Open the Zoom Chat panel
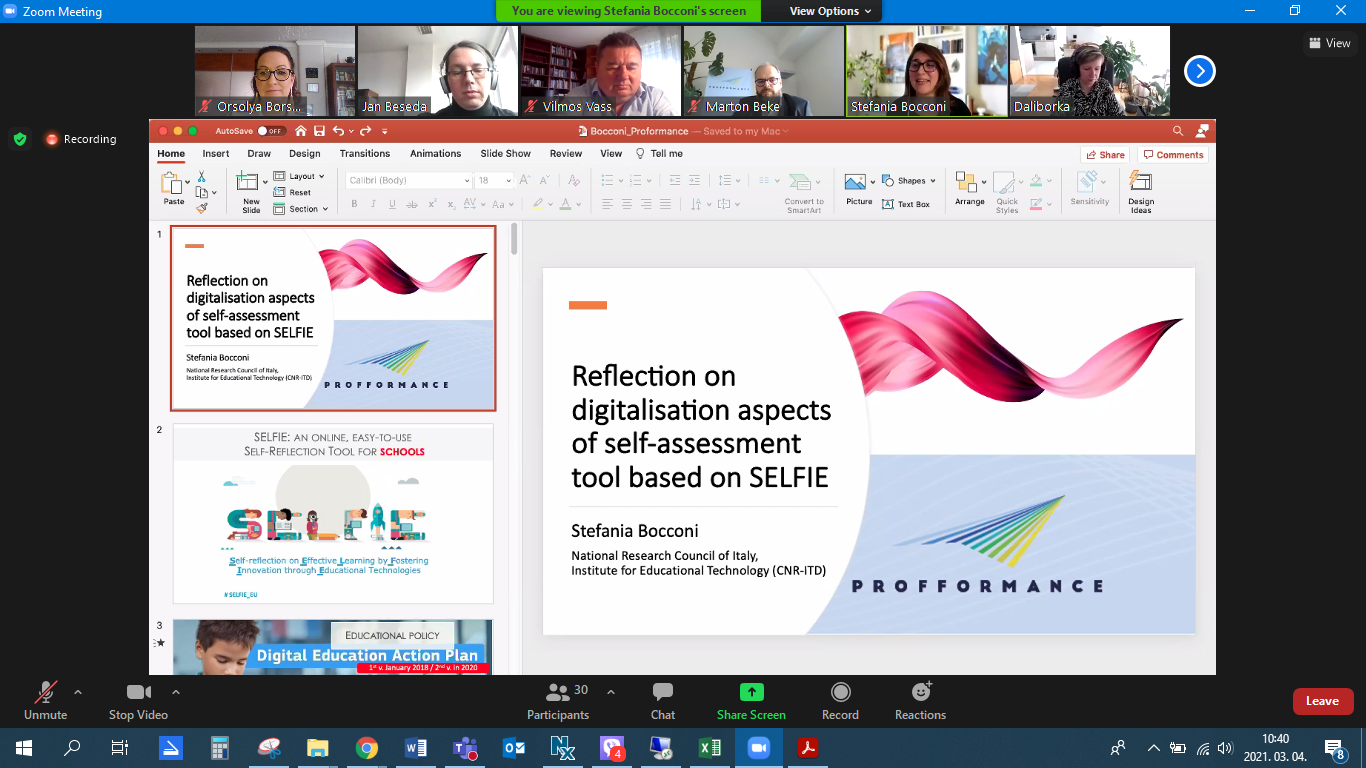1366x768 pixels. [x=662, y=699]
